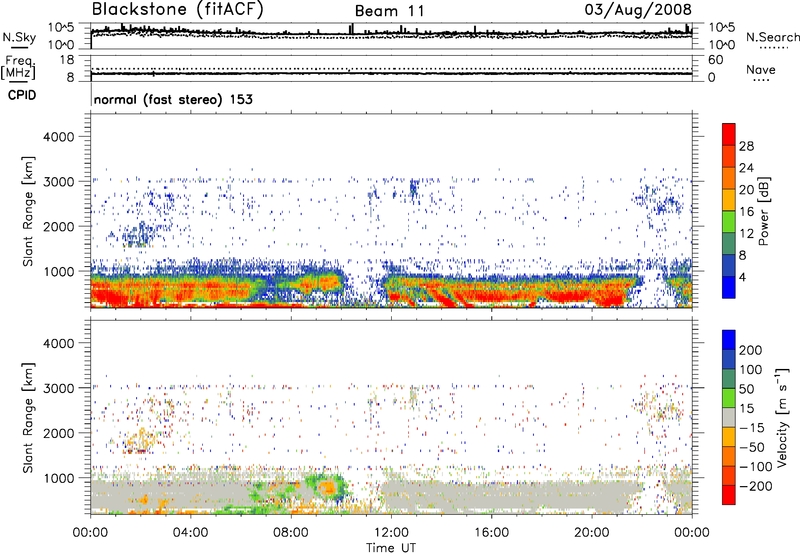Click the '20:00' time axis tick

591,533
